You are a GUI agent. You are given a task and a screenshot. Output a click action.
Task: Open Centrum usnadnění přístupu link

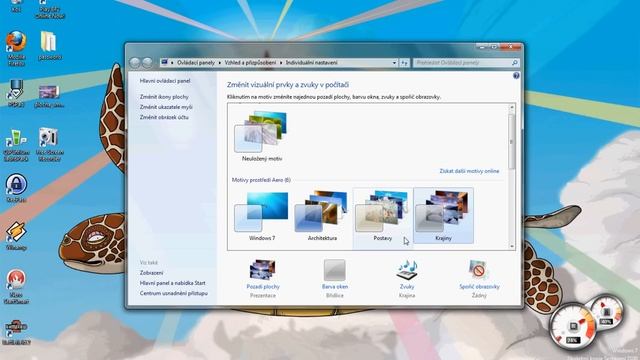pyautogui.click(x=173, y=293)
